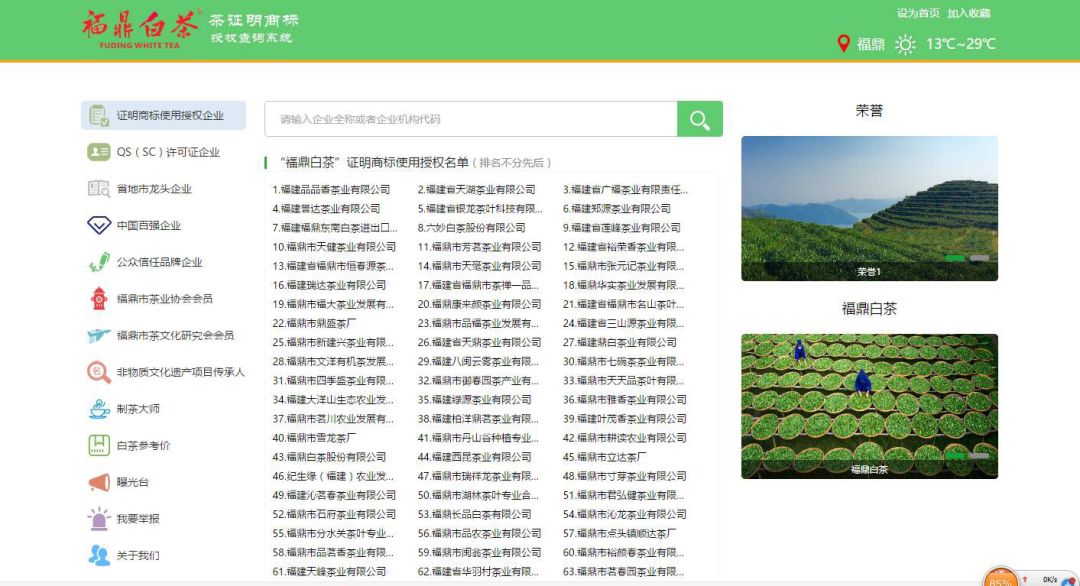
Task: Click 加入收藏 link
Action: pyautogui.click(x=968, y=13)
